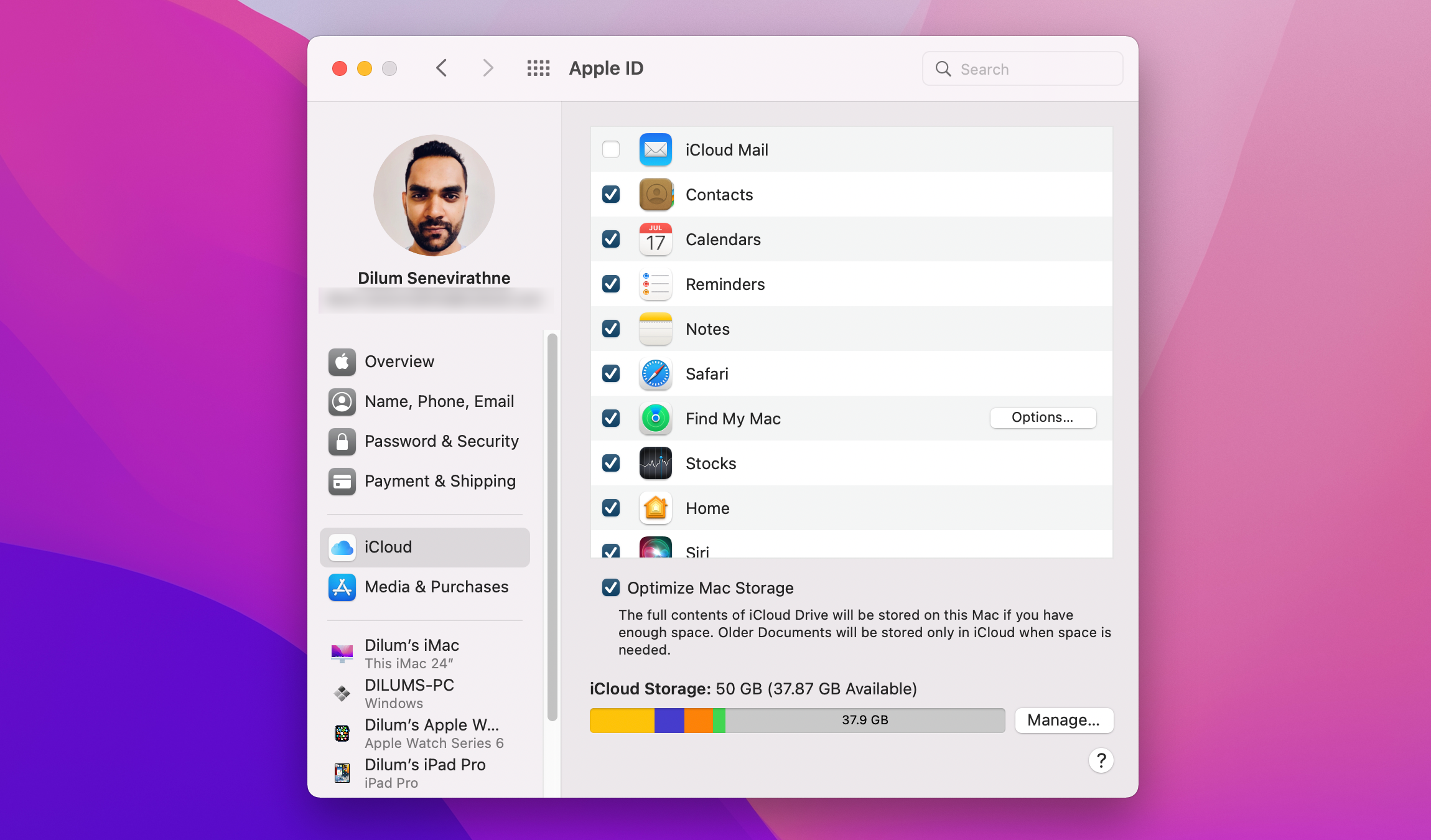This screenshot has height=840, width=1431.
Task: Open the Overview section
Action: point(425,362)
